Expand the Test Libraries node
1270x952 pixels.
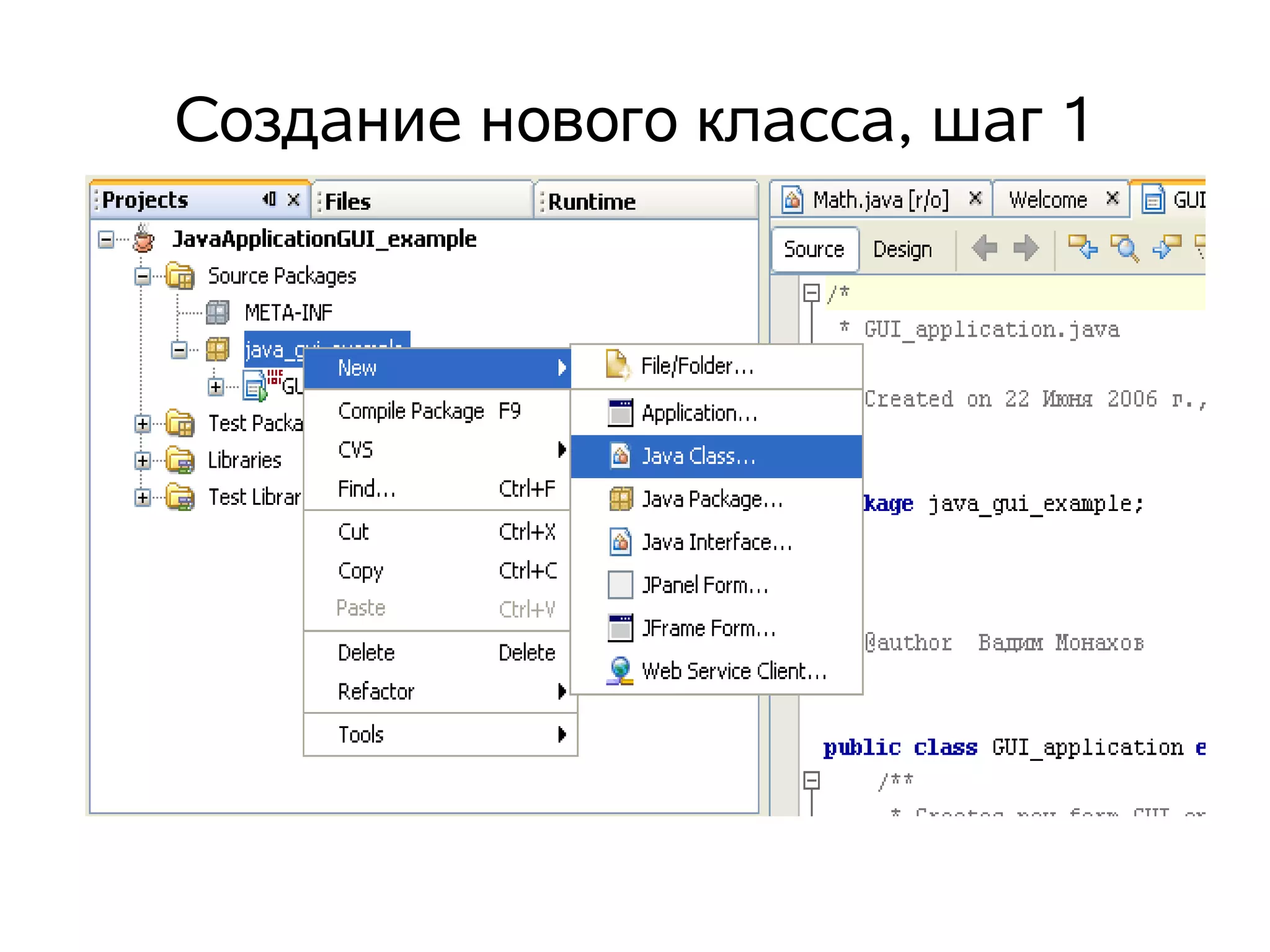click(x=143, y=497)
